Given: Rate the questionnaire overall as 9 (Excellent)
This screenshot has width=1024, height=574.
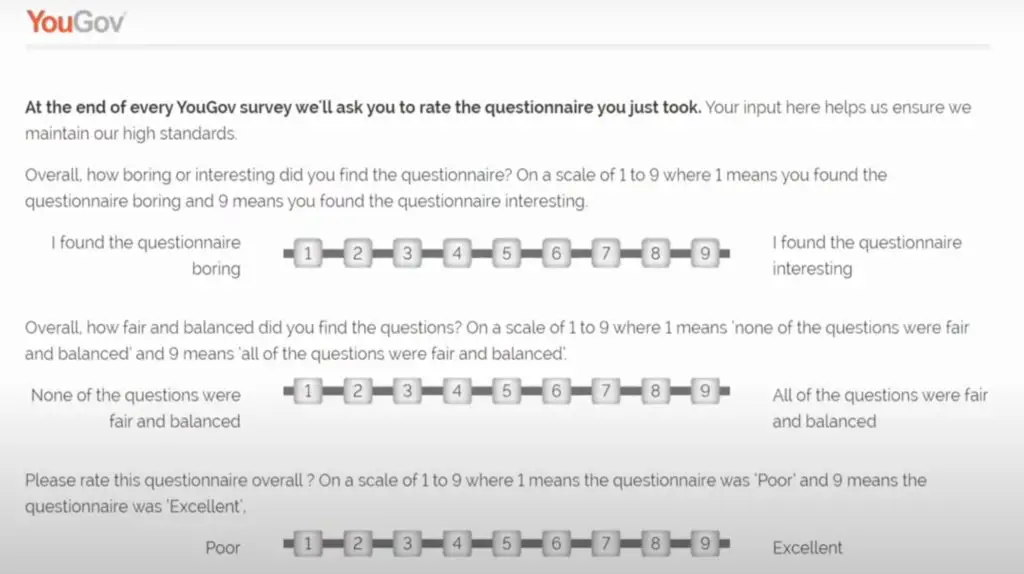Looking at the screenshot, I should (x=705, y=543).
